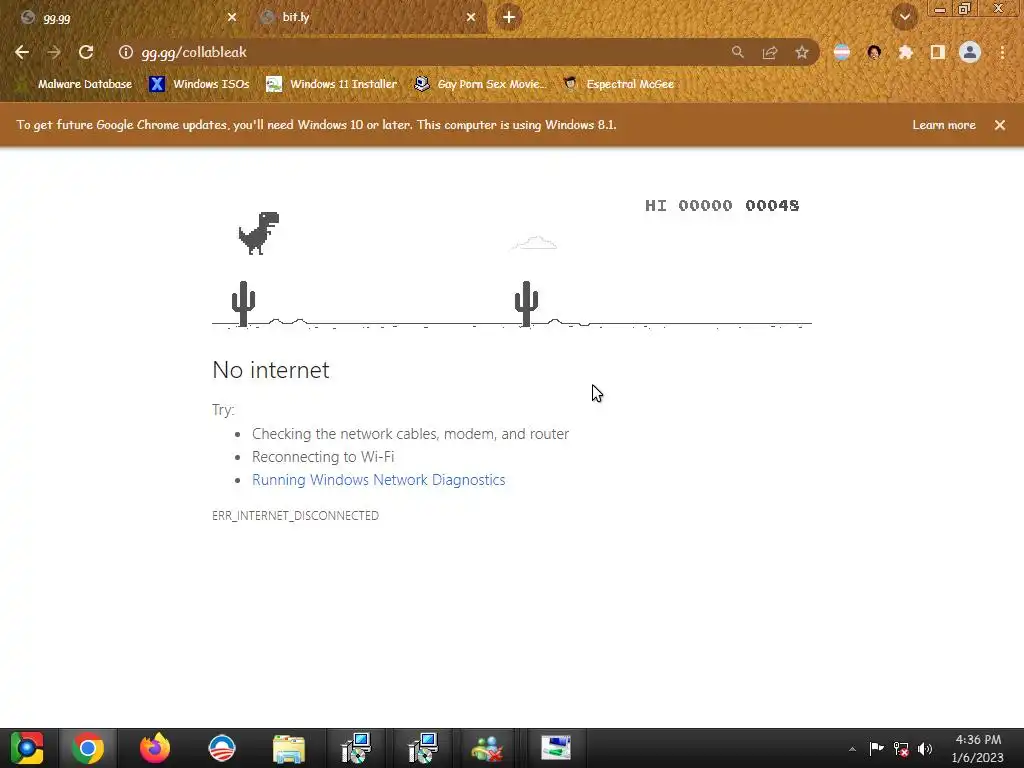Image resolution: width=1024 pixels, height=768 pixels.
Task: Show hidden system tray icons
Action: 852,749
